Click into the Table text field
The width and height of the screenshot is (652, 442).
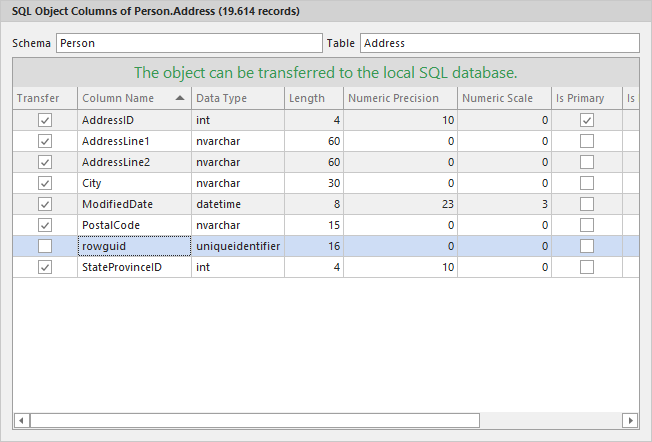pyautogui.click(x=499, y=44)
